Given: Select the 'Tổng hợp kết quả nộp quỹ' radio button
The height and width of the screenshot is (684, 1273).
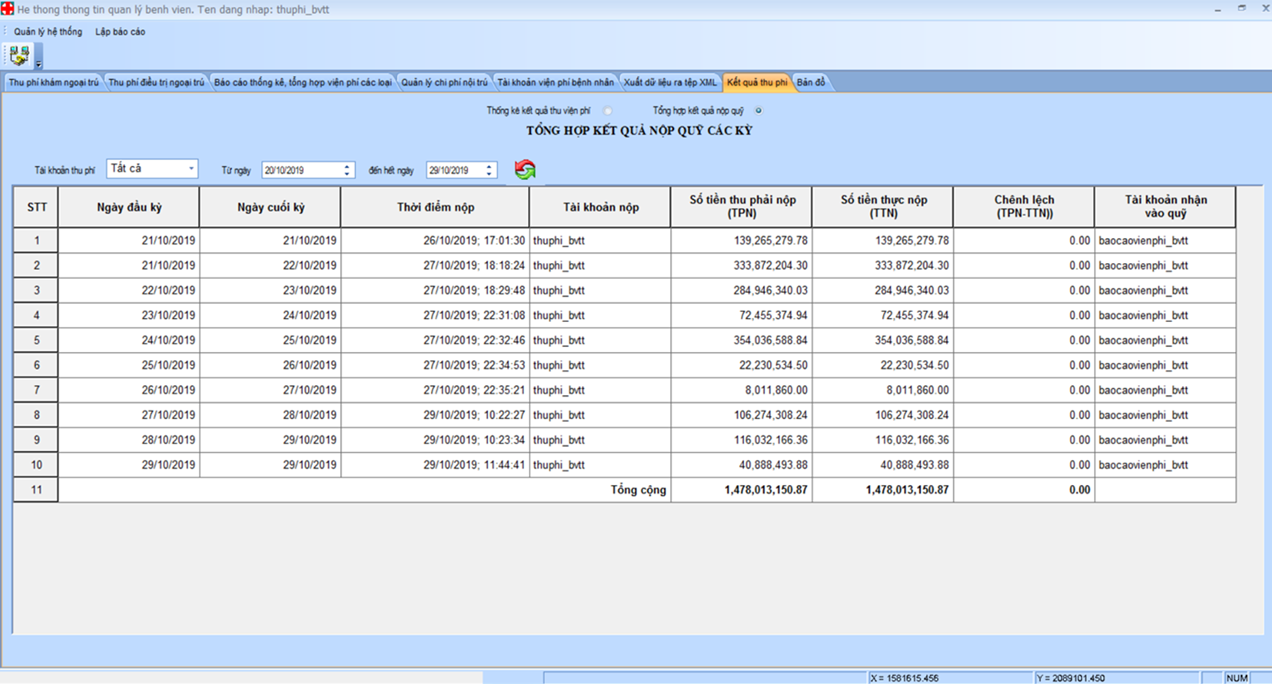Looking at the screenshot, I should [759, 111].
